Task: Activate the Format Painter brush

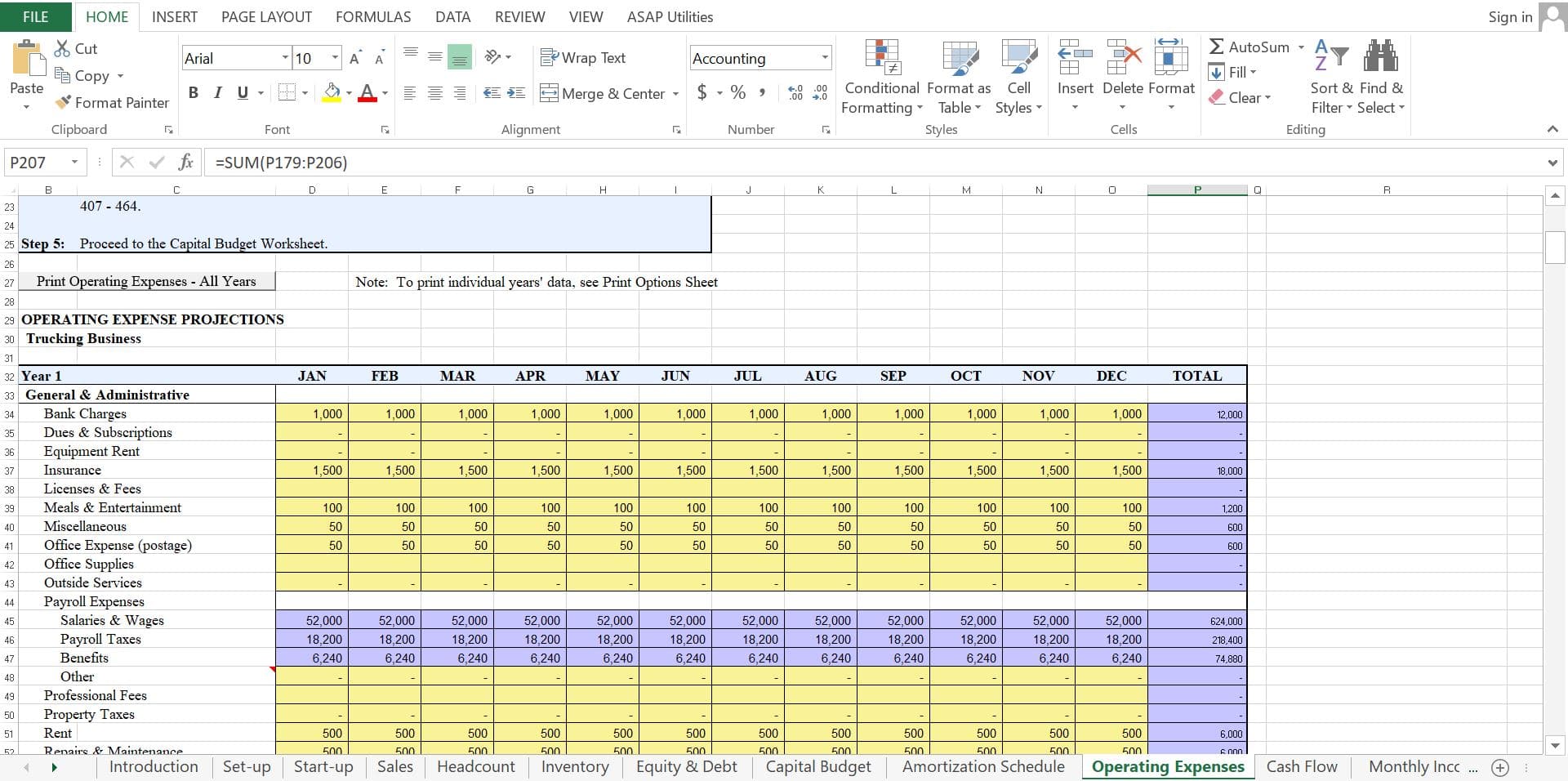Action: point(63,102)
